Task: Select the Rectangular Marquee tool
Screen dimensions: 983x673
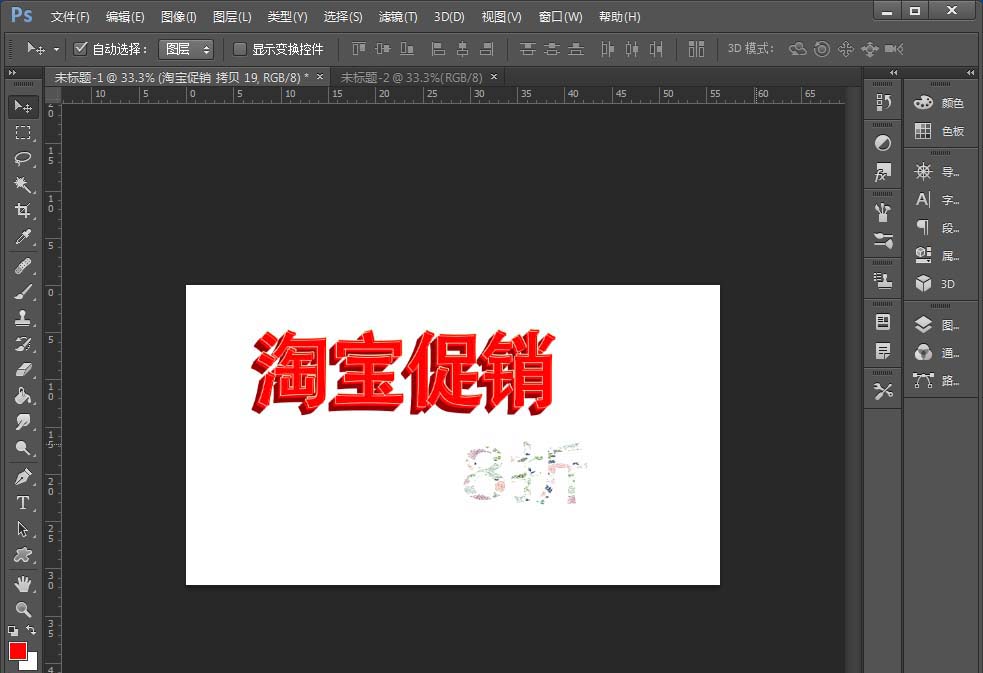Action: click(23, 132)
